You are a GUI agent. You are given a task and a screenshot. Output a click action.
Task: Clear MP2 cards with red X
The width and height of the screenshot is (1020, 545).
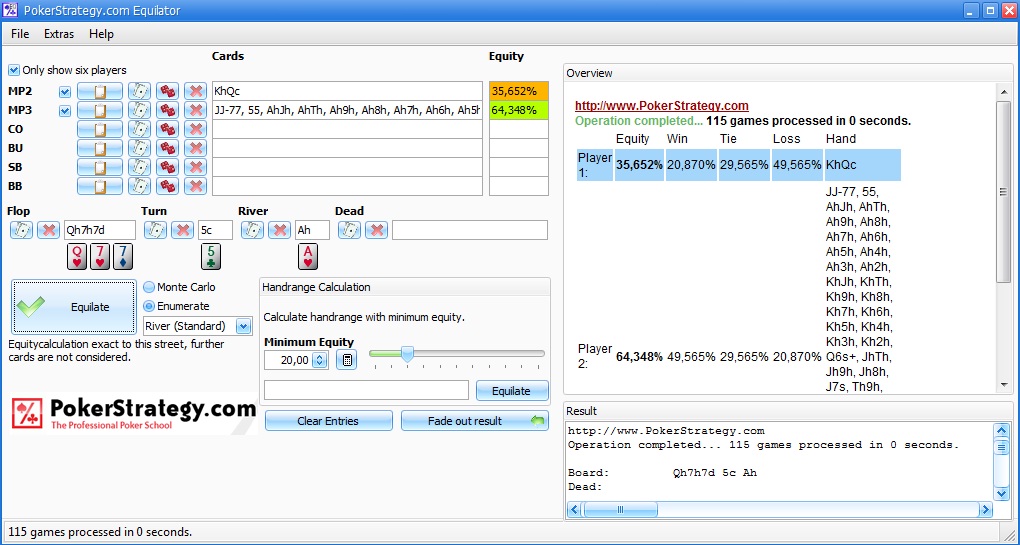(195, 91)
